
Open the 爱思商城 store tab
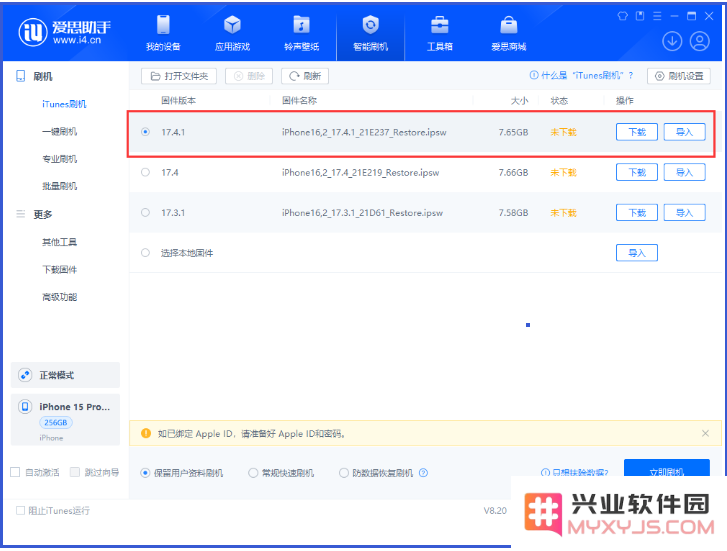click(509, 32)
